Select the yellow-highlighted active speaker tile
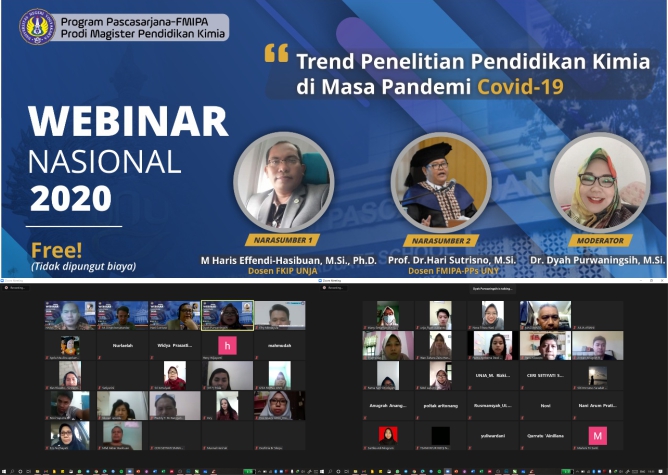The width and height of the screenshot is (668, 475). [x=227, y=315]
